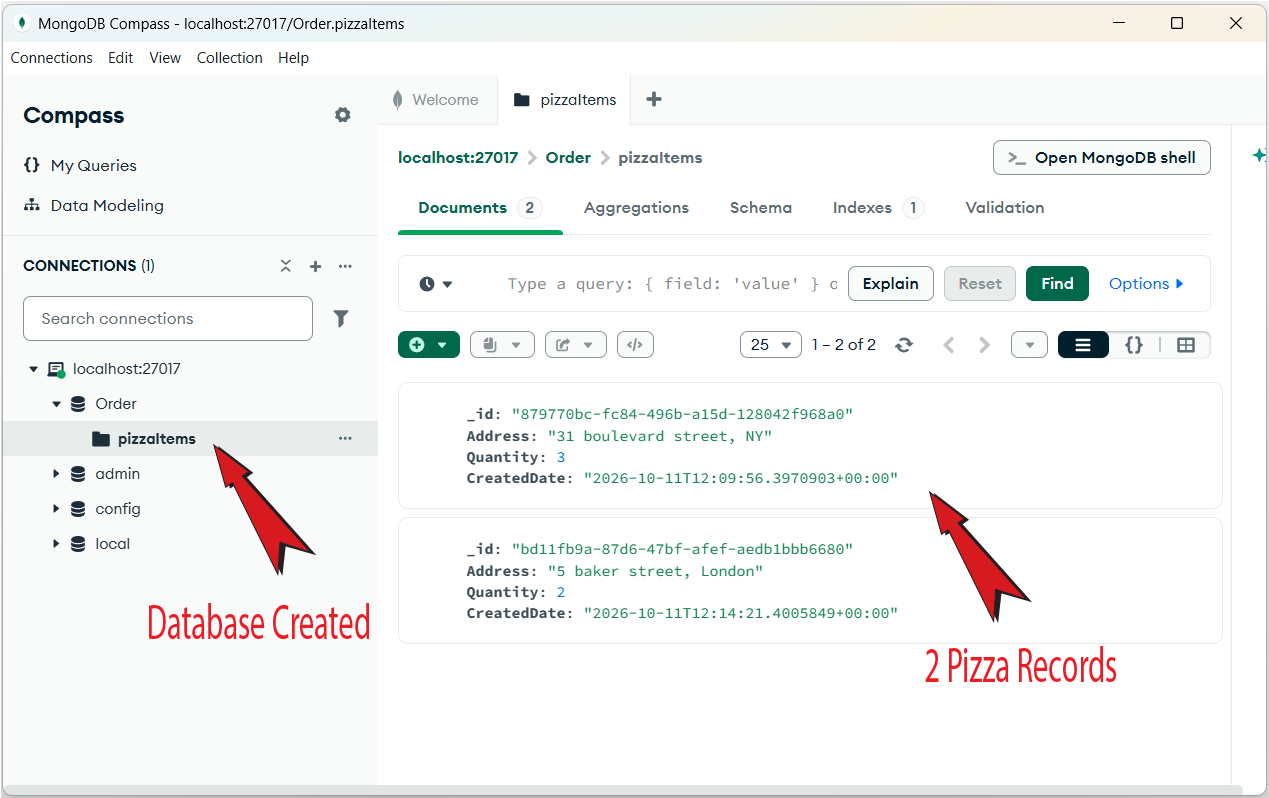Expand the config database

(x=56, y=509)
